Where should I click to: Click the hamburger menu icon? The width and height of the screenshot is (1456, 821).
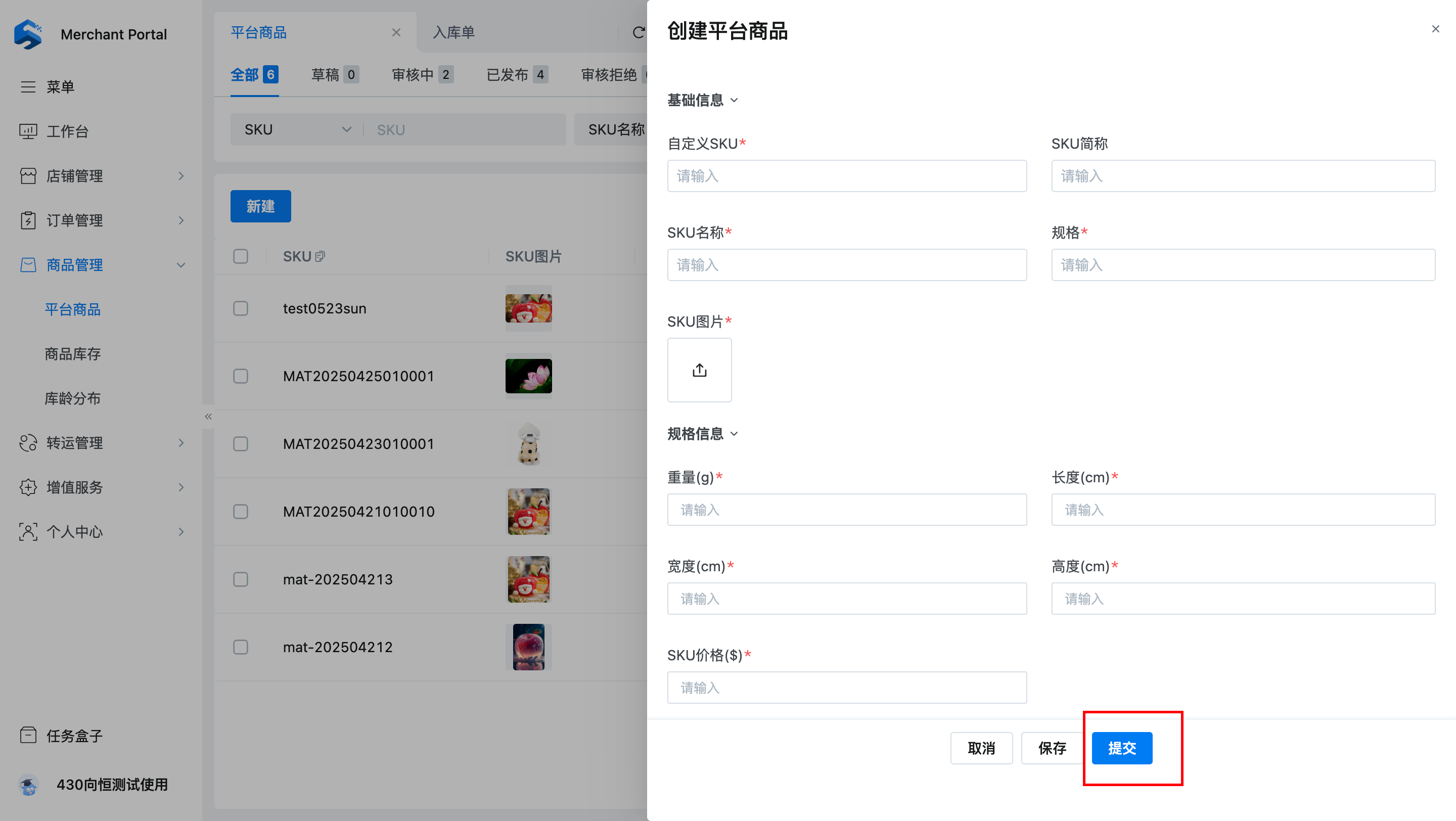[x=28, y=86]
